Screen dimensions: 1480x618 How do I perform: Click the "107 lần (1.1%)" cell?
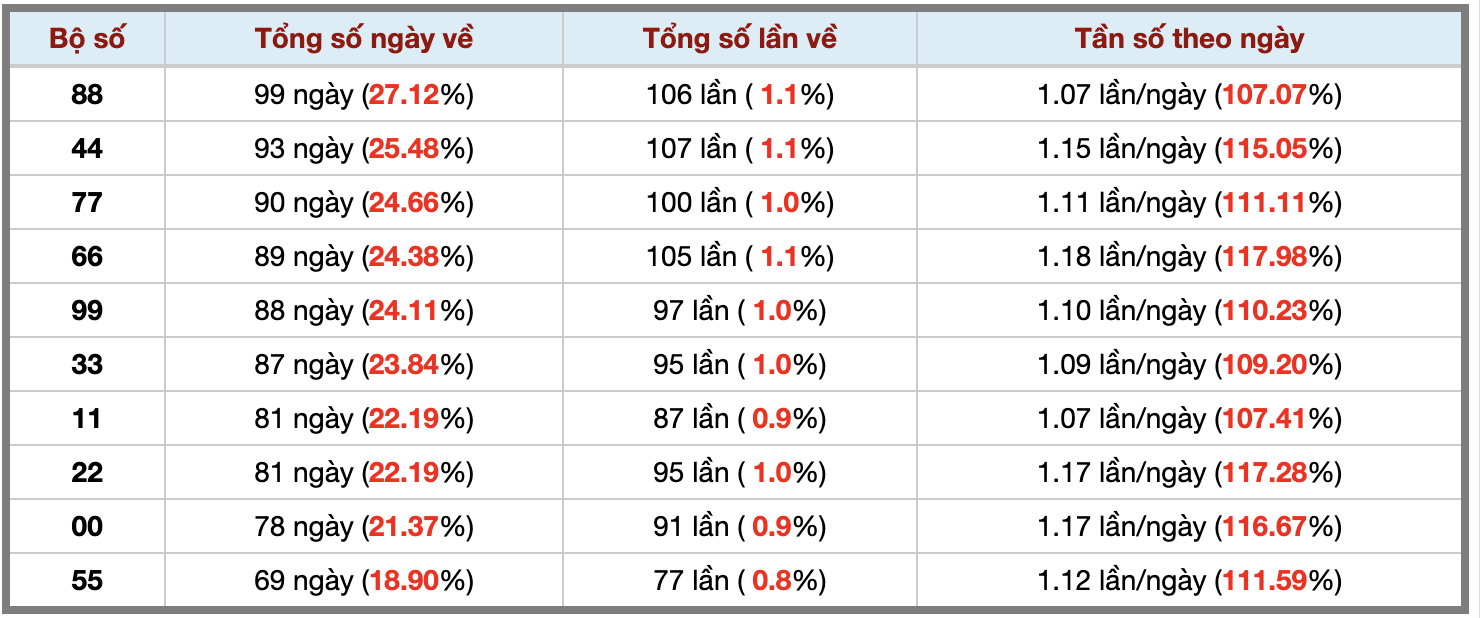pos(740,149)
